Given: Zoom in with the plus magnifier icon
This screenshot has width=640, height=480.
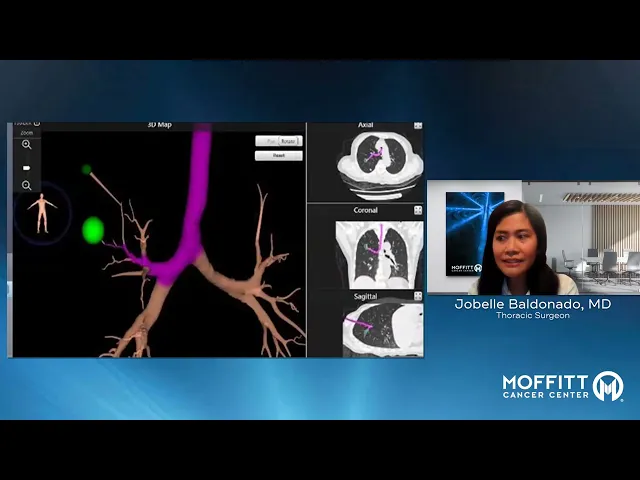Looking at the screenshot, I should coord(27,144).
